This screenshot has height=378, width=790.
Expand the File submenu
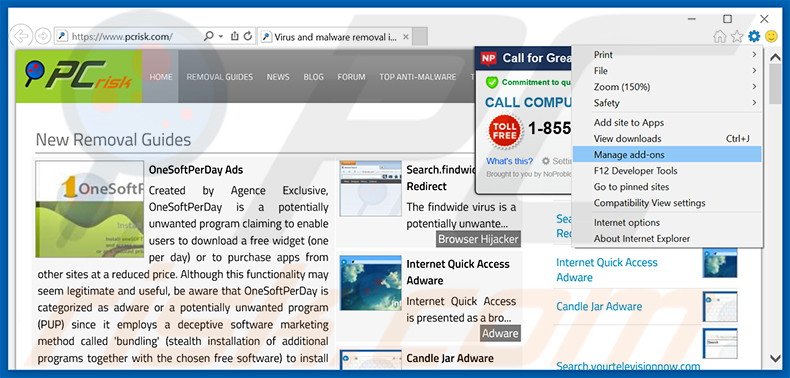[x=667, y=71]
